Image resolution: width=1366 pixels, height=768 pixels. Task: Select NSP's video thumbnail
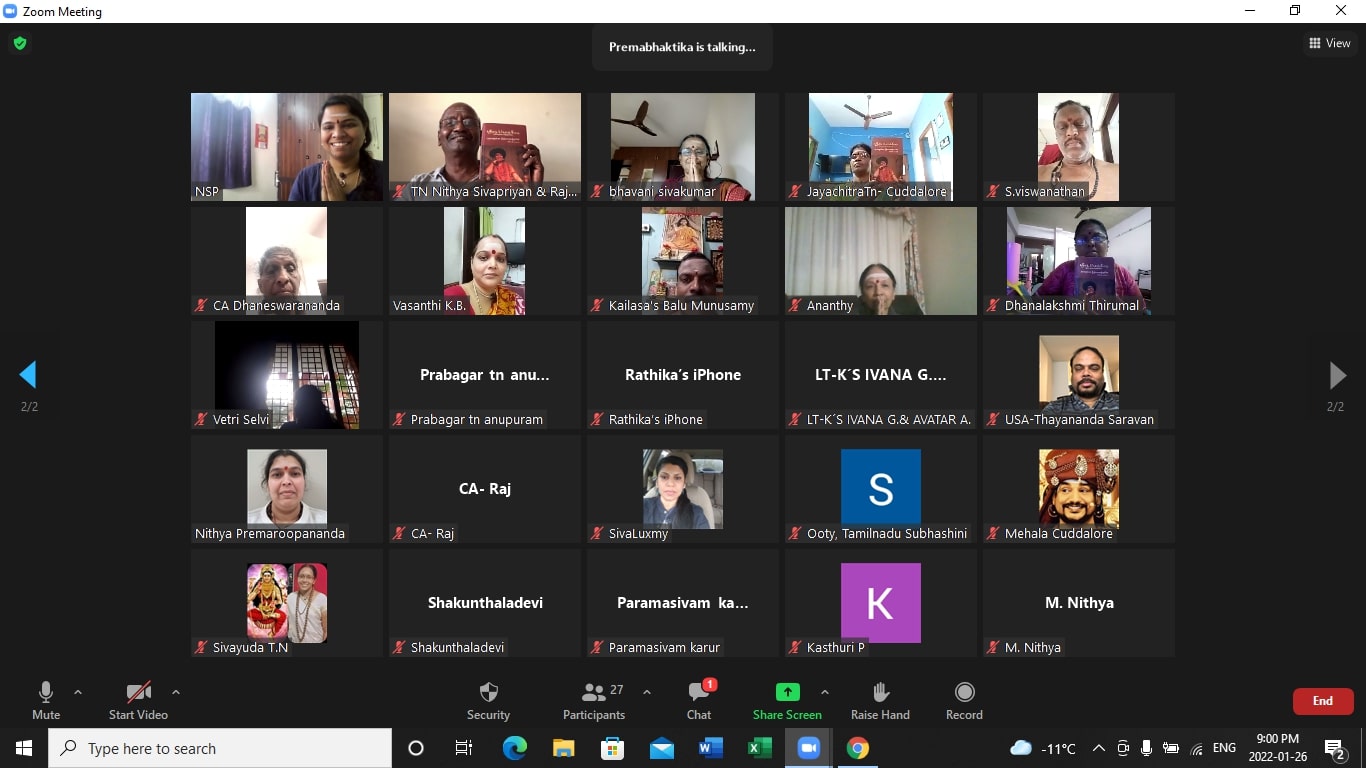(x=287, y=147)
